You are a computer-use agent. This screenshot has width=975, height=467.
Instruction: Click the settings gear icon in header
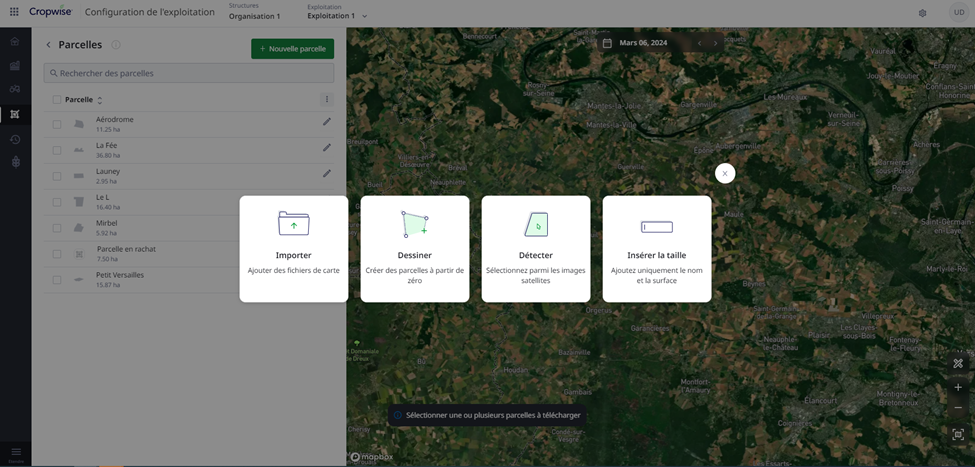pyautogui.click(x=922, y=13)
